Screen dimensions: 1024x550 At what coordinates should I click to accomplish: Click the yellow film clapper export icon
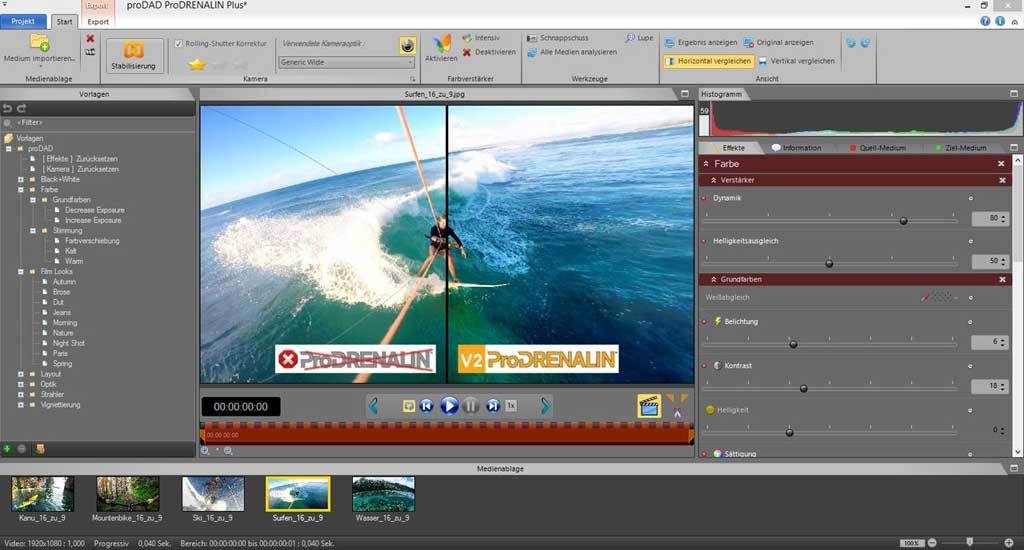pos(649,406)
